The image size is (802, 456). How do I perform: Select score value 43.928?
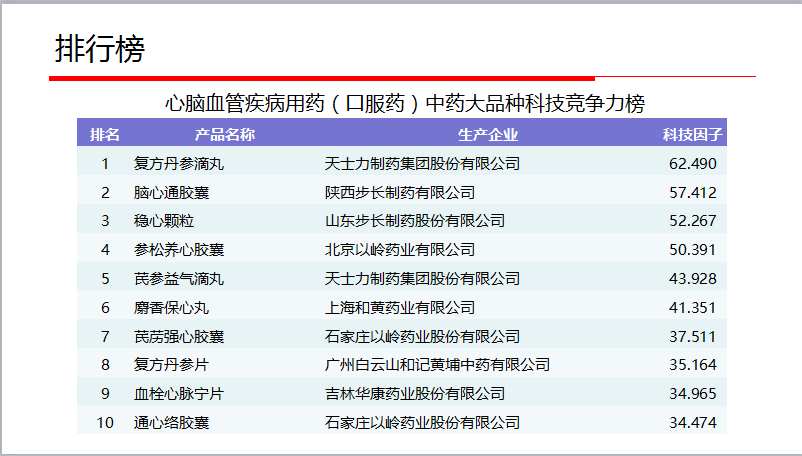[x=693, y=279]
